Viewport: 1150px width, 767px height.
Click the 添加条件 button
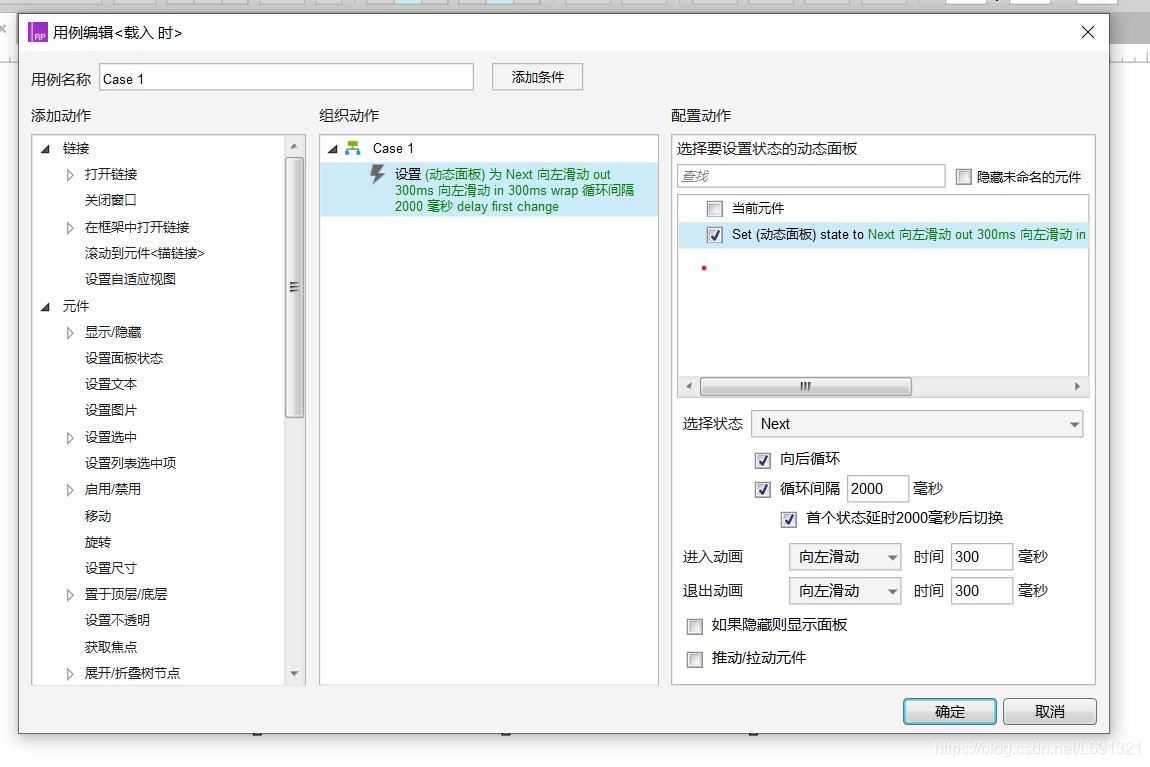pos(538,77)
